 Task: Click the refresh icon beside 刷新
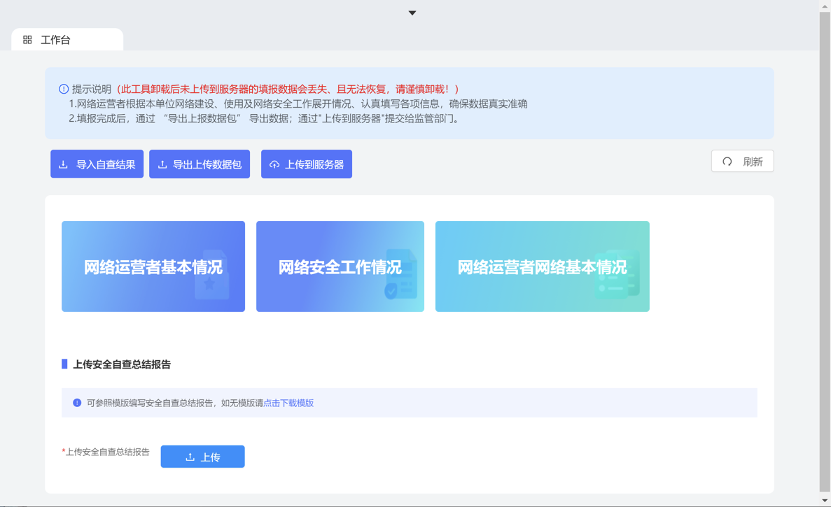click(727, 161)
